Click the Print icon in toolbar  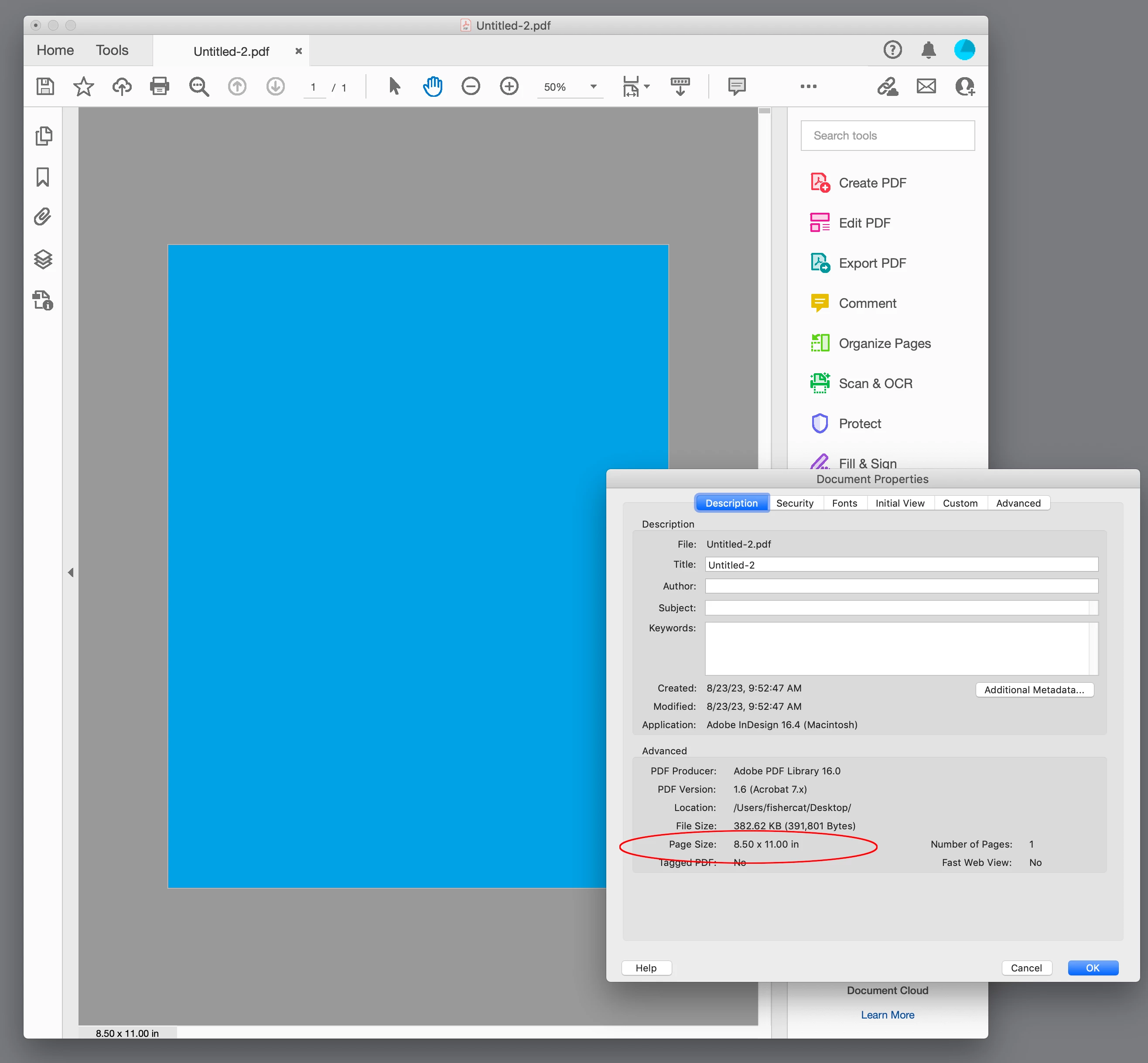[159, 86]
